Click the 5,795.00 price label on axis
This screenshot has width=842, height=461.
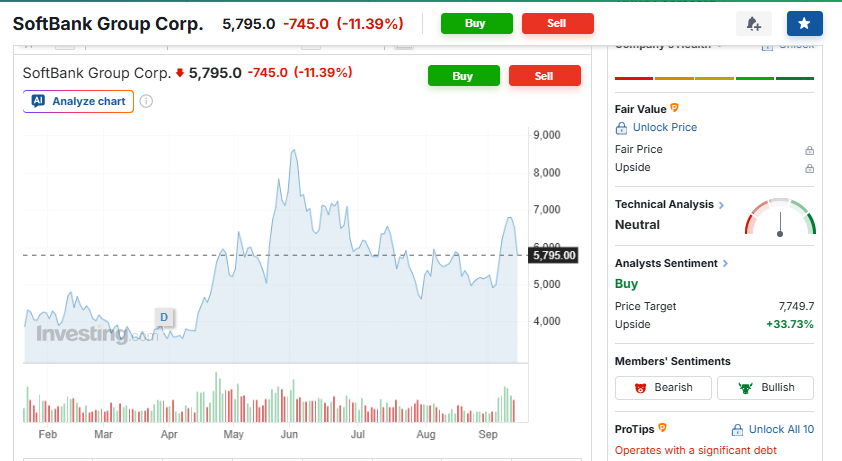[x=554, y=255]
